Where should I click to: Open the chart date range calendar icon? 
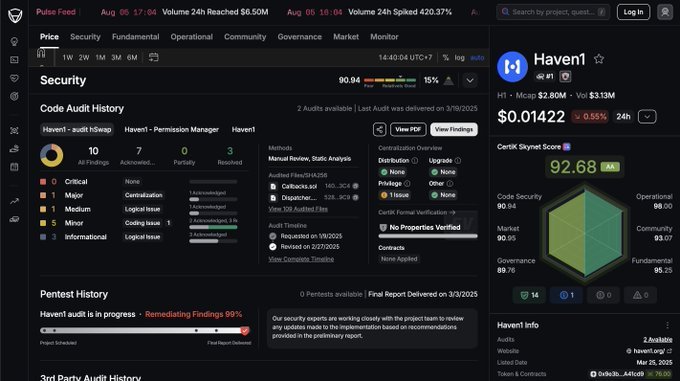click(x=154, y=57)
